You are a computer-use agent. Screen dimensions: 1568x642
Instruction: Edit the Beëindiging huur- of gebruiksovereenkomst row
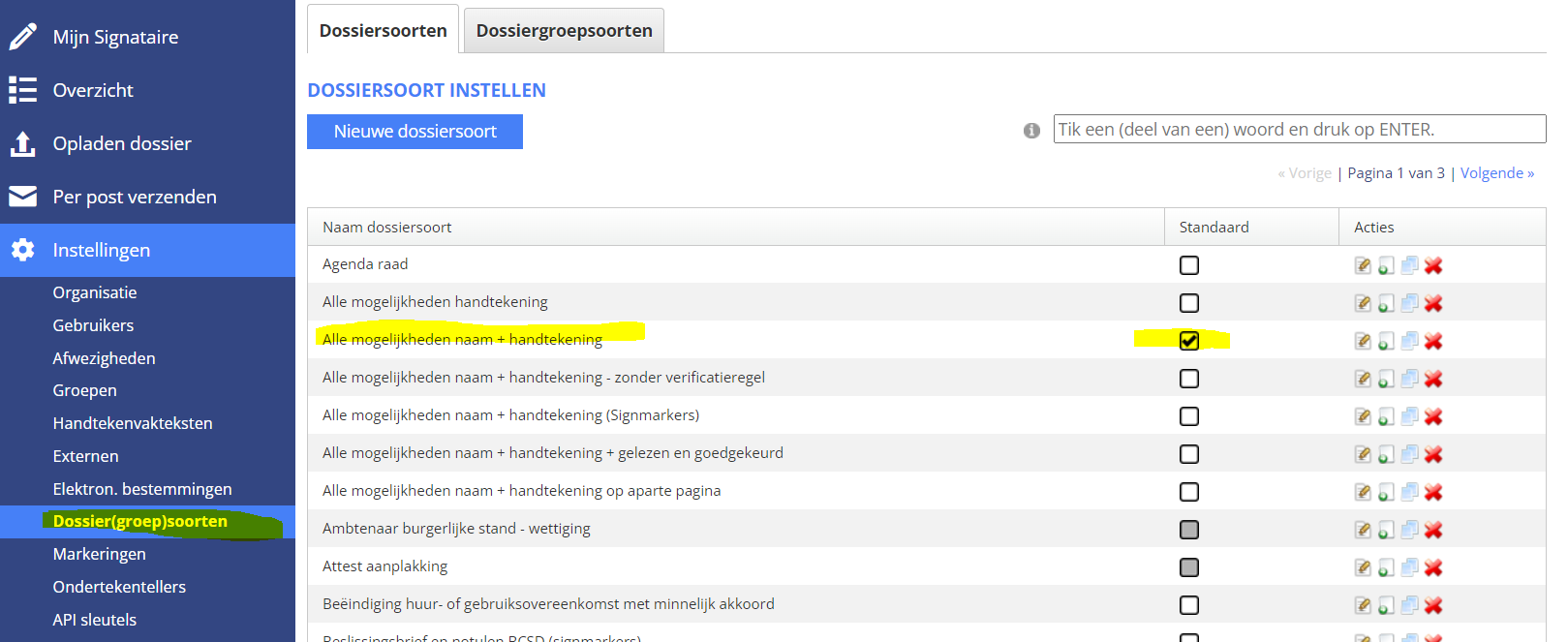pos(1363,605)
